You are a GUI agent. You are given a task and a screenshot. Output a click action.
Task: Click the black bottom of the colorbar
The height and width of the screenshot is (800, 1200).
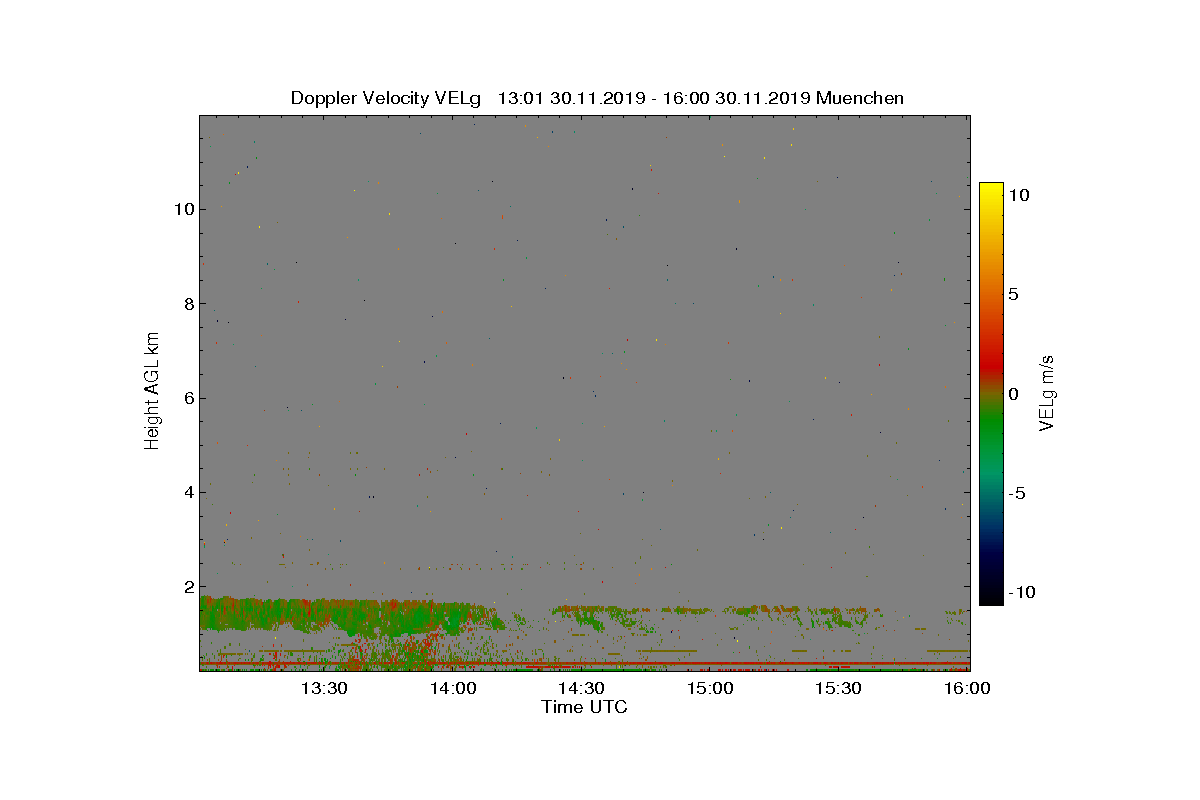(x=991, y=594)
